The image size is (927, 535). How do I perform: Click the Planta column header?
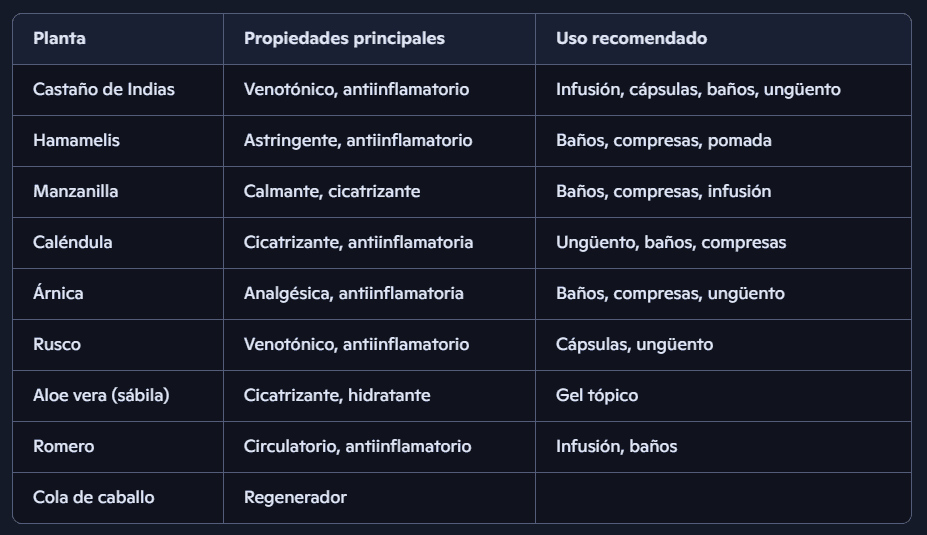point(59,38)
